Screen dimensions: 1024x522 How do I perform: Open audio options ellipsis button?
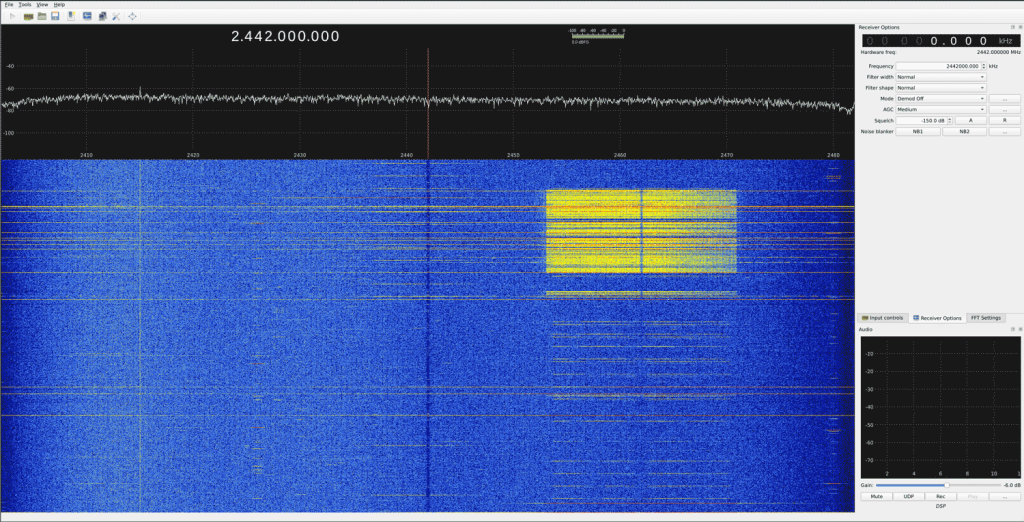point(1004,497)
